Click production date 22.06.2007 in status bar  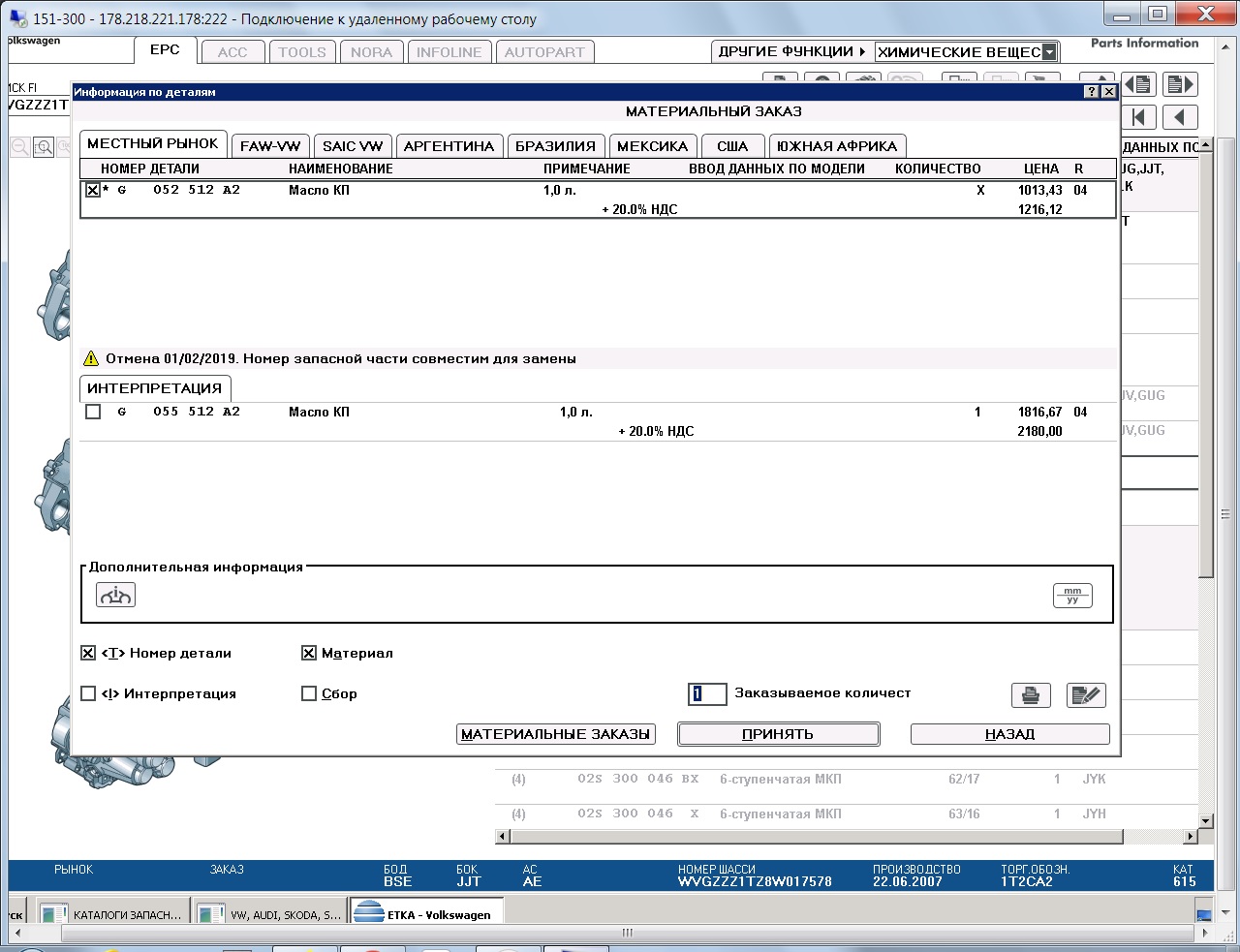[x=908, y=881]
